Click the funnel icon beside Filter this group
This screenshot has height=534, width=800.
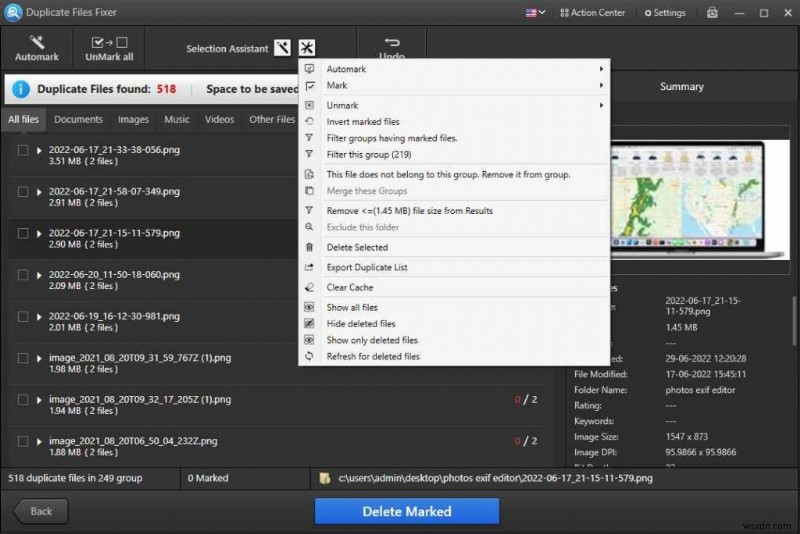pos(309,154)
